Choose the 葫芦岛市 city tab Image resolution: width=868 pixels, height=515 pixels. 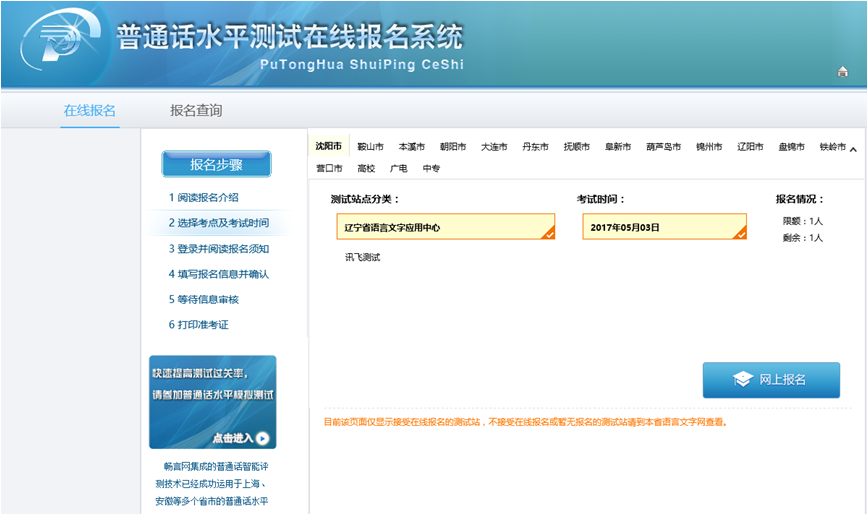pyautogui.click(x=663, y=147)
